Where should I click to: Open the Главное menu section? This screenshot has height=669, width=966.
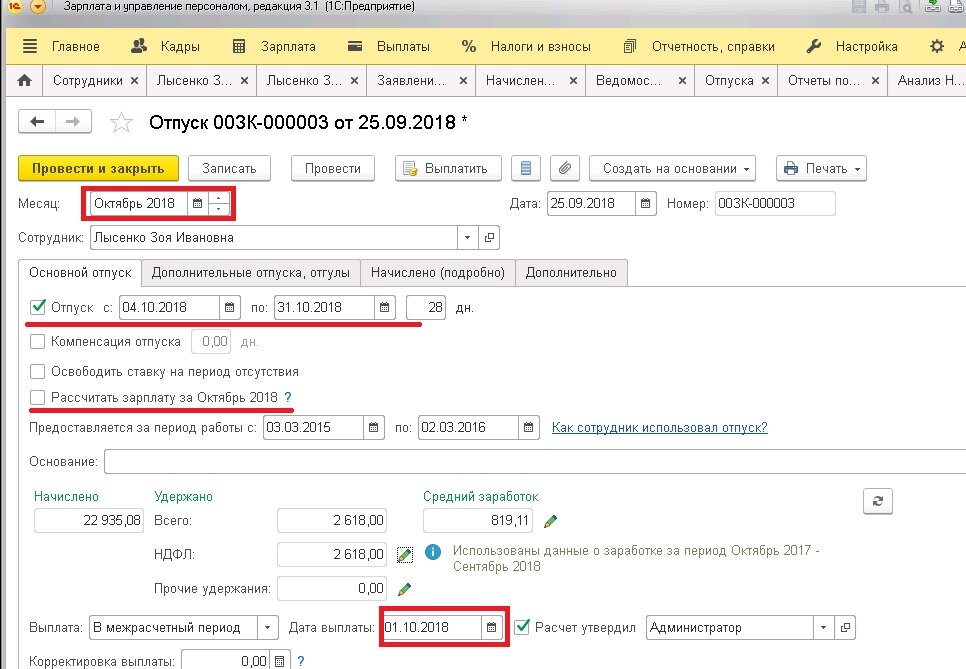(x=61, y=46)
